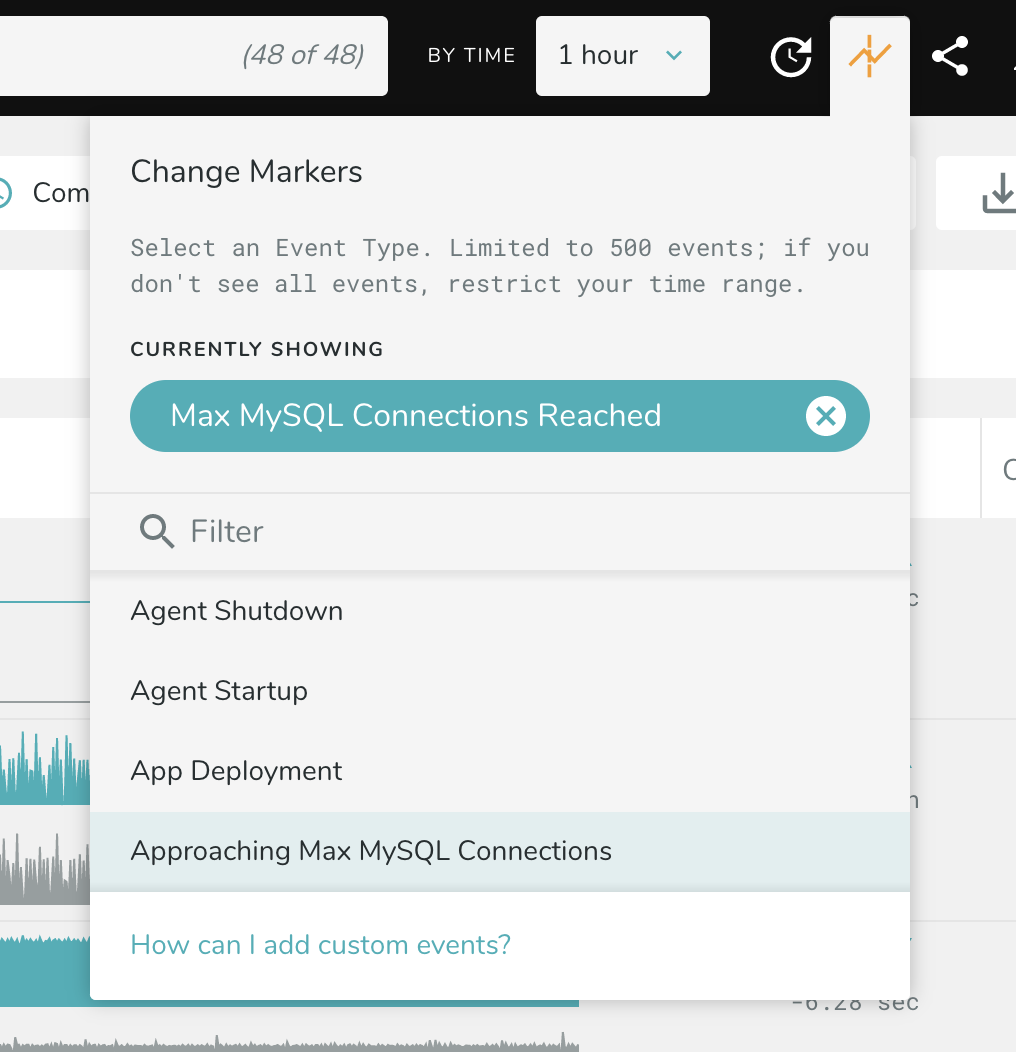Click the search field showing 48 of 48
The height and width of the screenshot is (1052, 1016).
click(190, 56)
